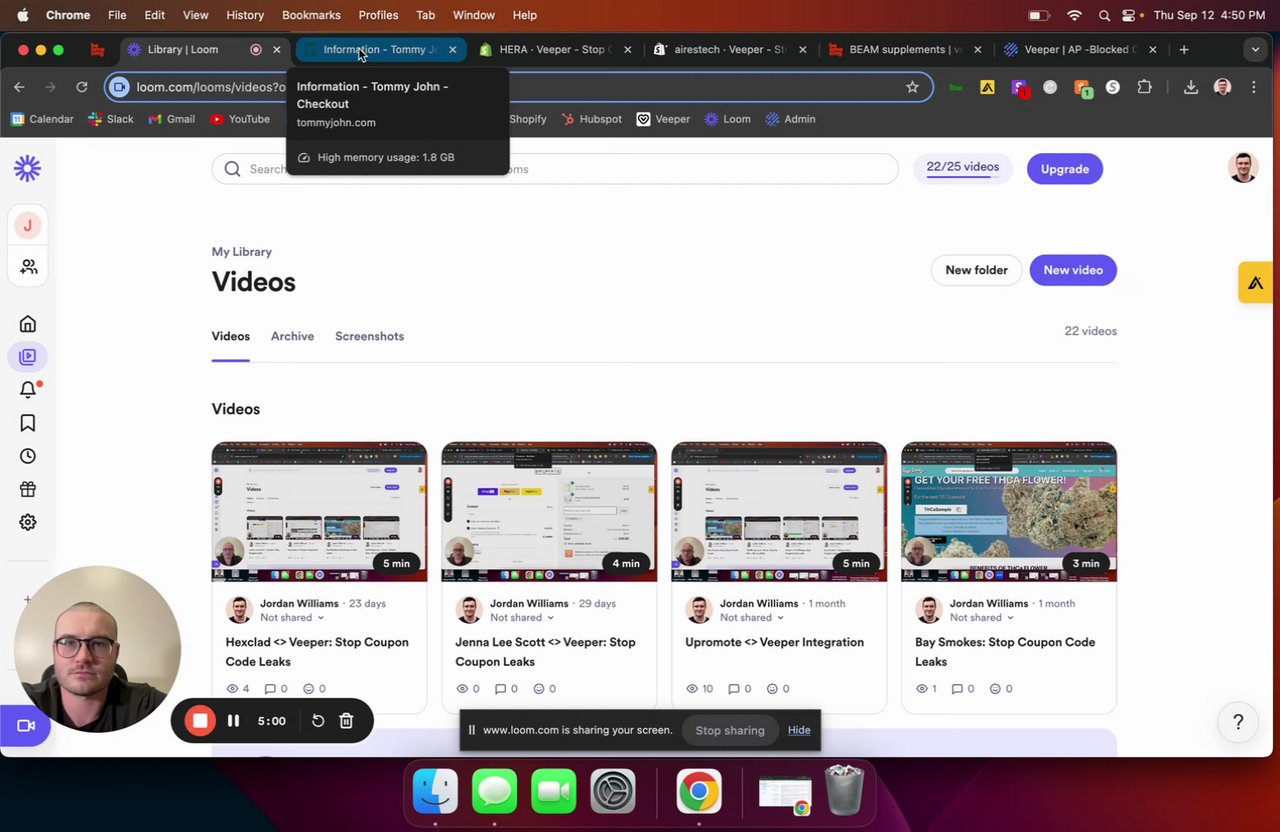Open the Slack bookmark
Viewport: 1280px width, 832px height.
pyautogui.click(x=111, y=119)
